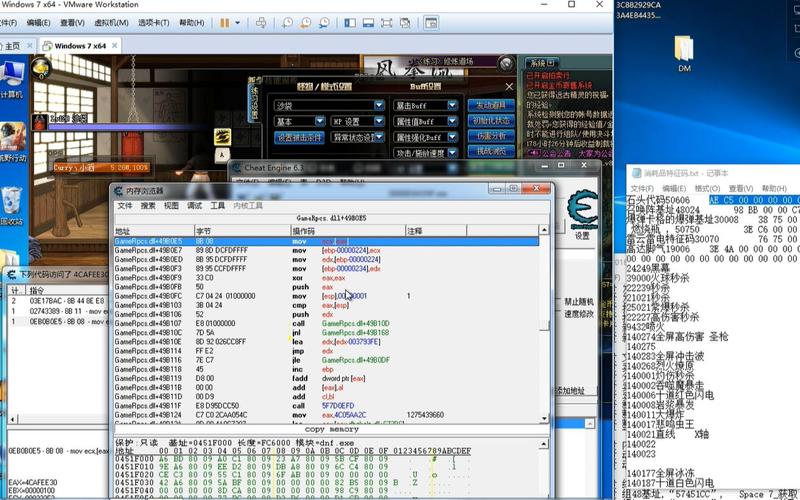Screen dimensions: 800x500
Task: Open the 荒野行动 game shortcut on the VM desktop
Action: pos(13,143)
